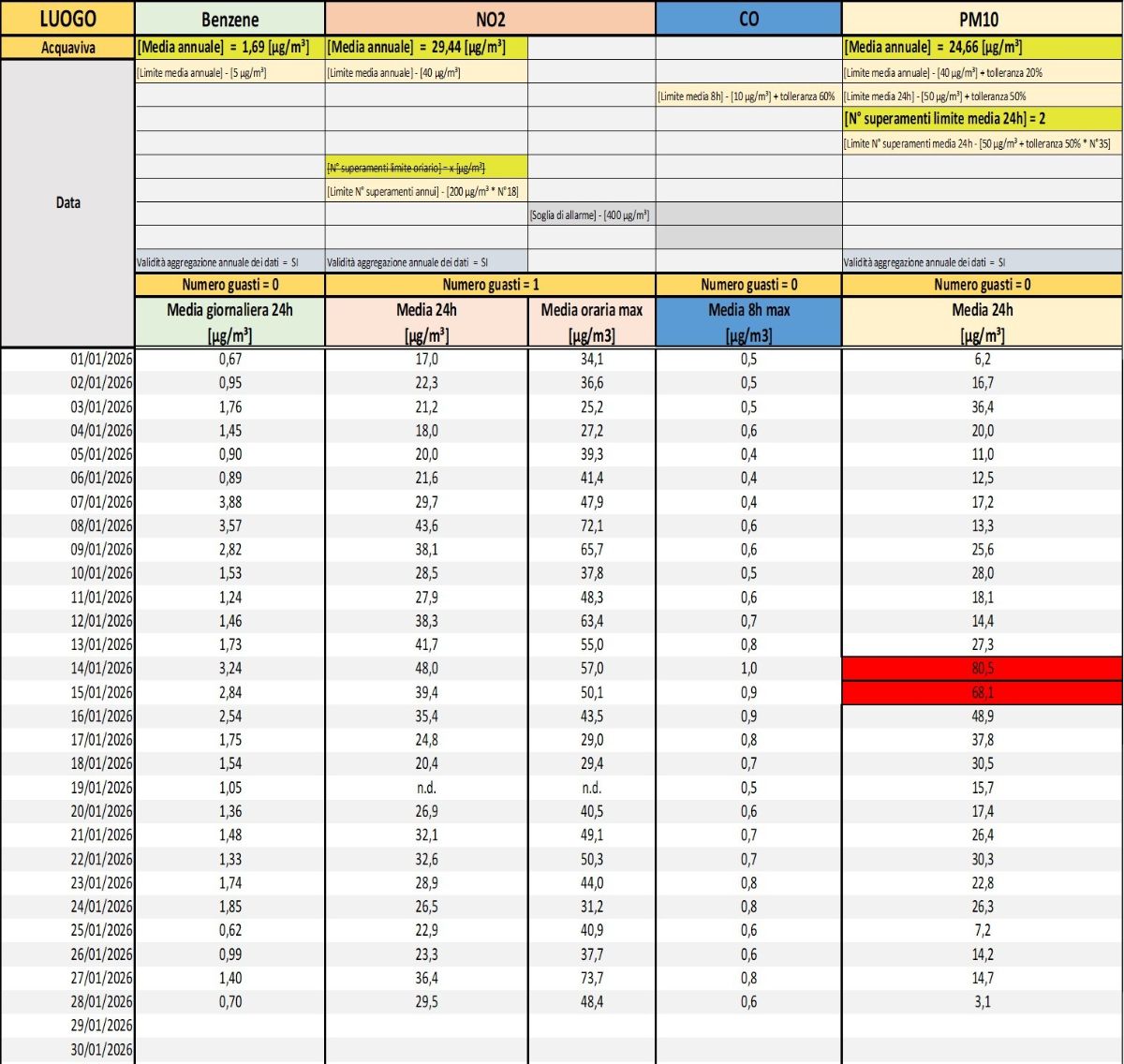
Task: Select the NO2 column header
Action: (490, 18)
